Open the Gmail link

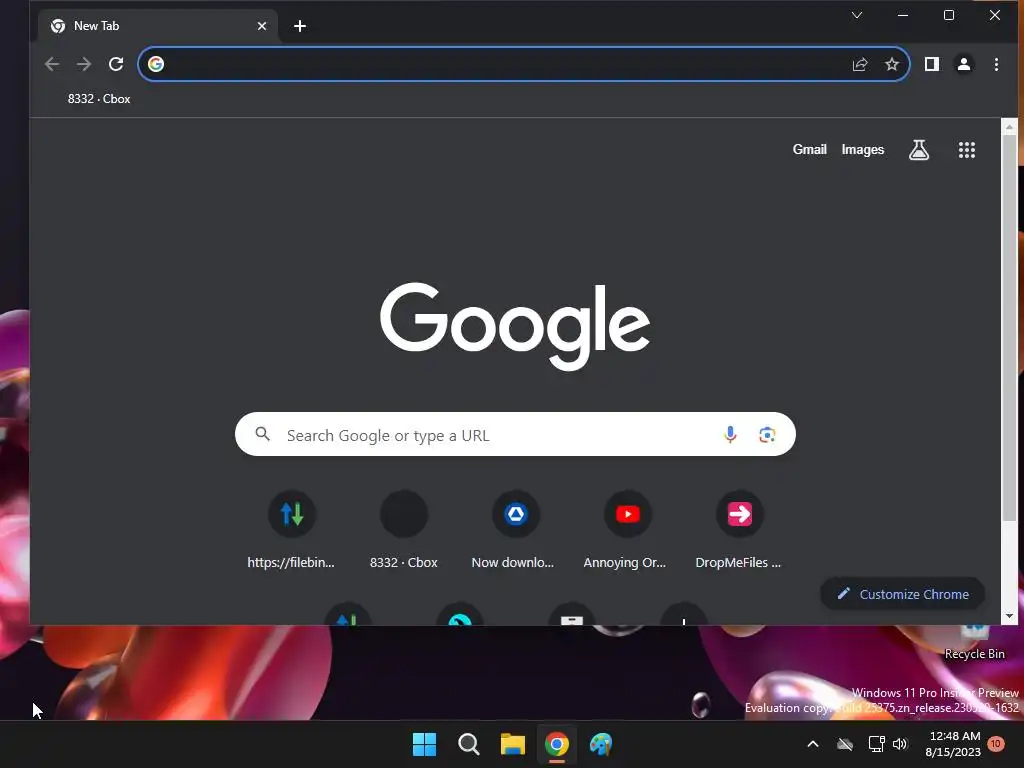[x=810, y=150]
